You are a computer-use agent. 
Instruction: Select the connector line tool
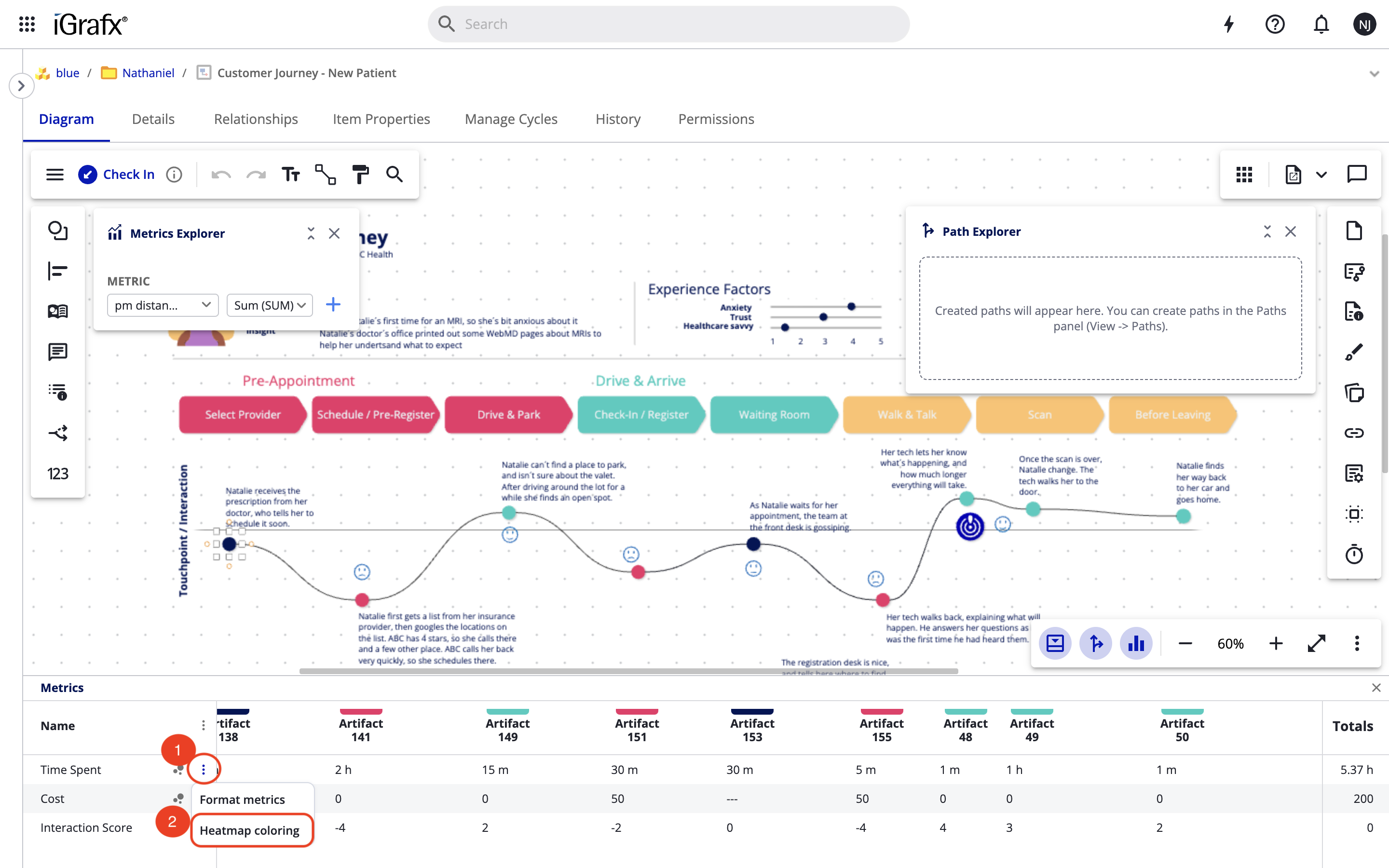click(326, 175)
